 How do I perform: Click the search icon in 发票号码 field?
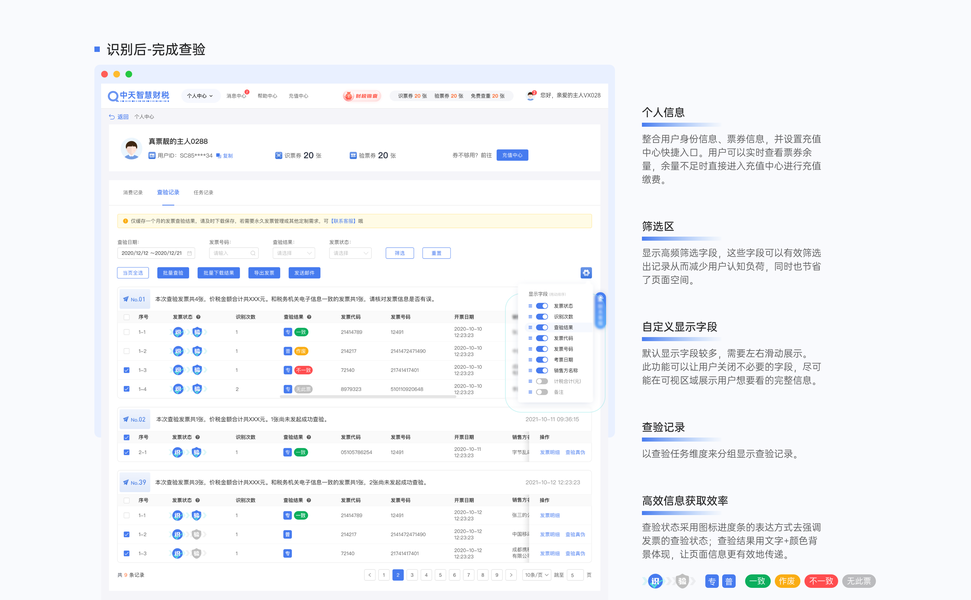253,253
